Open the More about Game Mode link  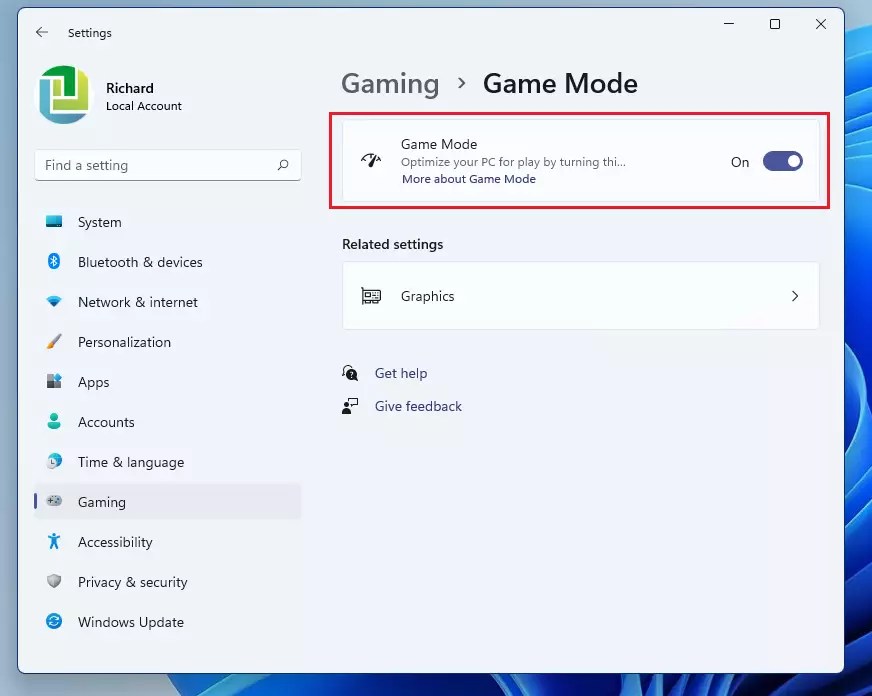click(x=468, y=179)
